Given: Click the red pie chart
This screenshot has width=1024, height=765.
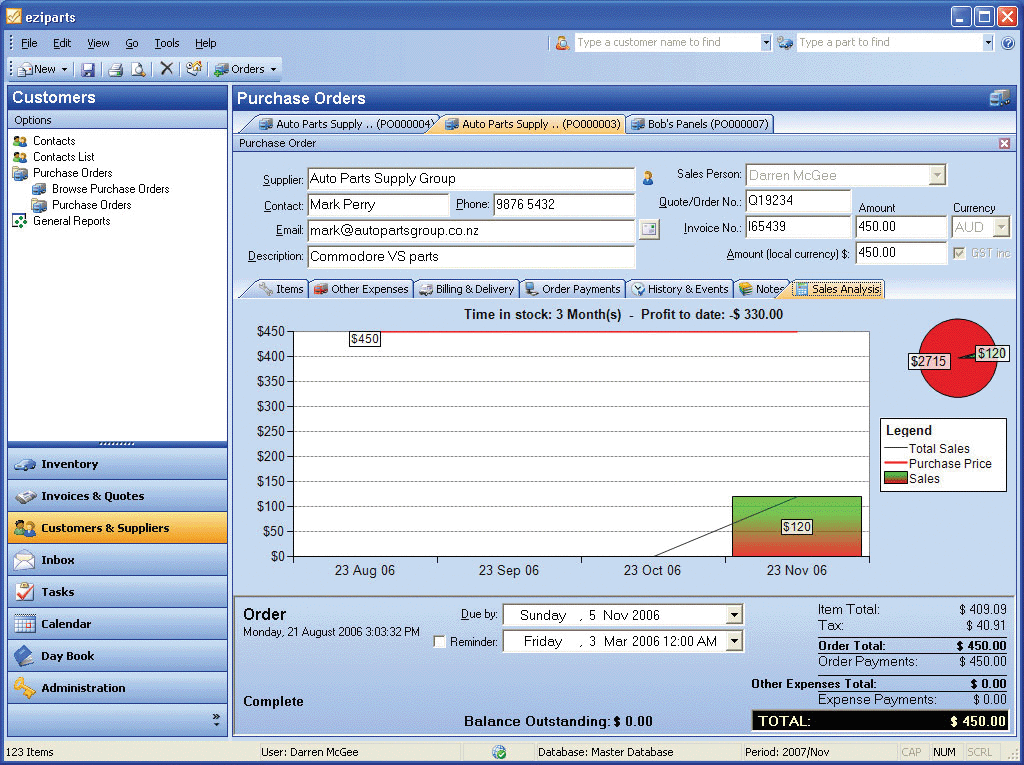Looking at the screenshot, I should pyautogui.click(x=958, y=358).
